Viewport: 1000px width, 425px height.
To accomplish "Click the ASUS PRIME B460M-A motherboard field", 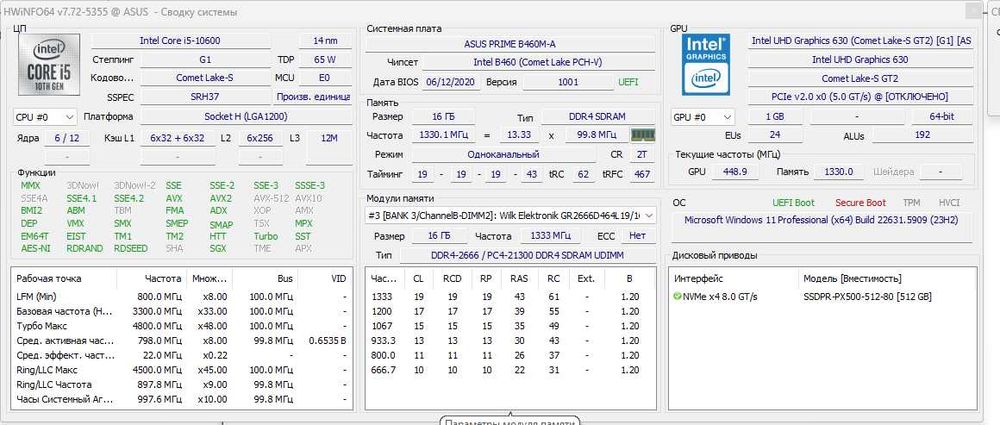I will tap(510, 44).
